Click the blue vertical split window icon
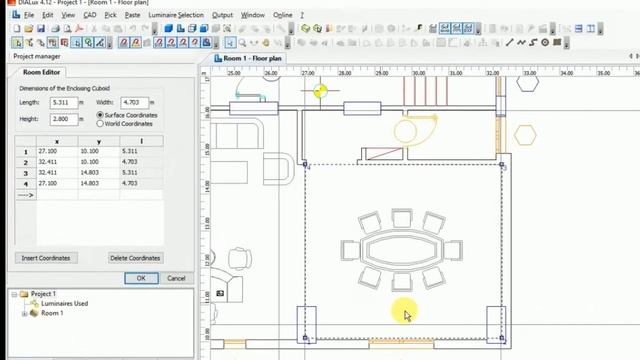This screenshot has width=640, height=360. (x=591, y=29)
